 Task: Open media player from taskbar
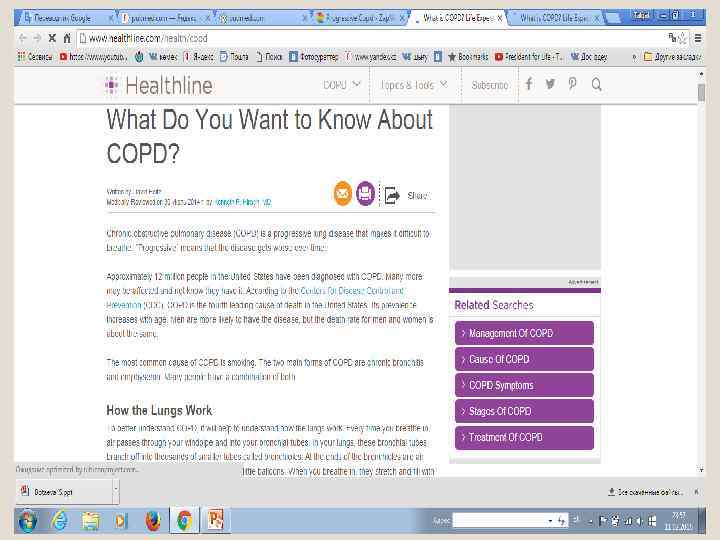click(x=121, y=520)
